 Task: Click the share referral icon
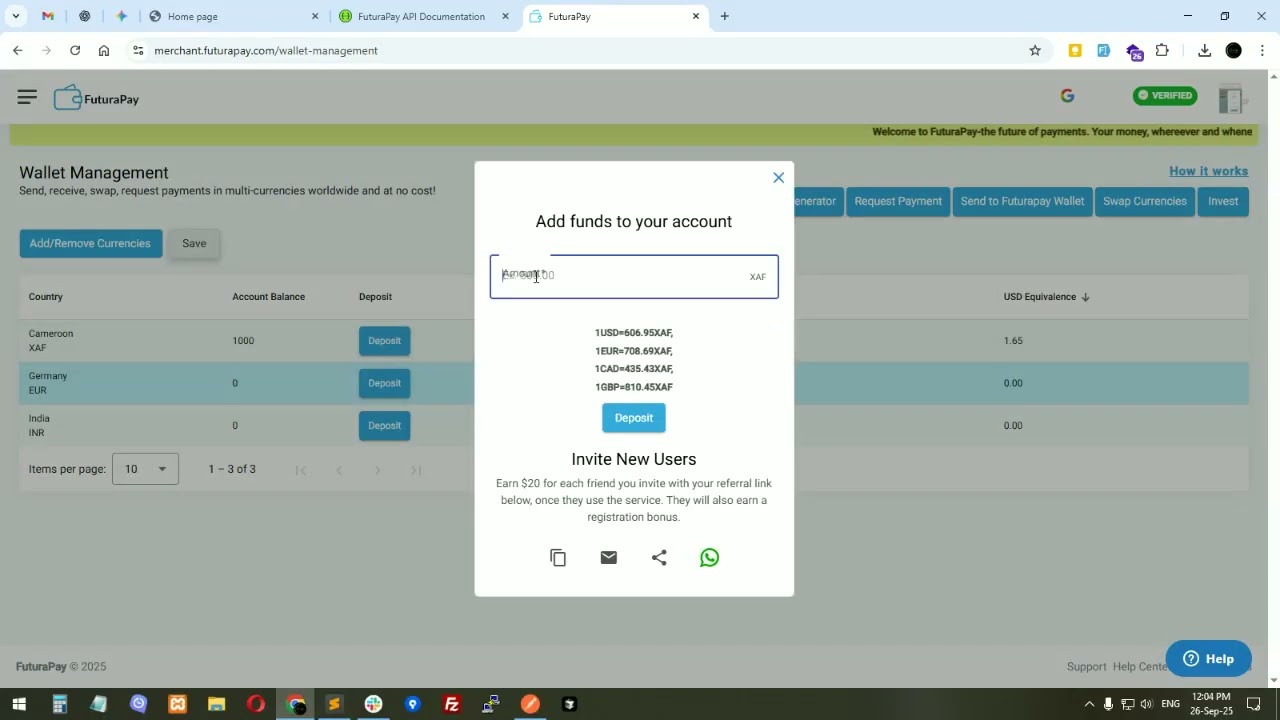pos(659,558)
